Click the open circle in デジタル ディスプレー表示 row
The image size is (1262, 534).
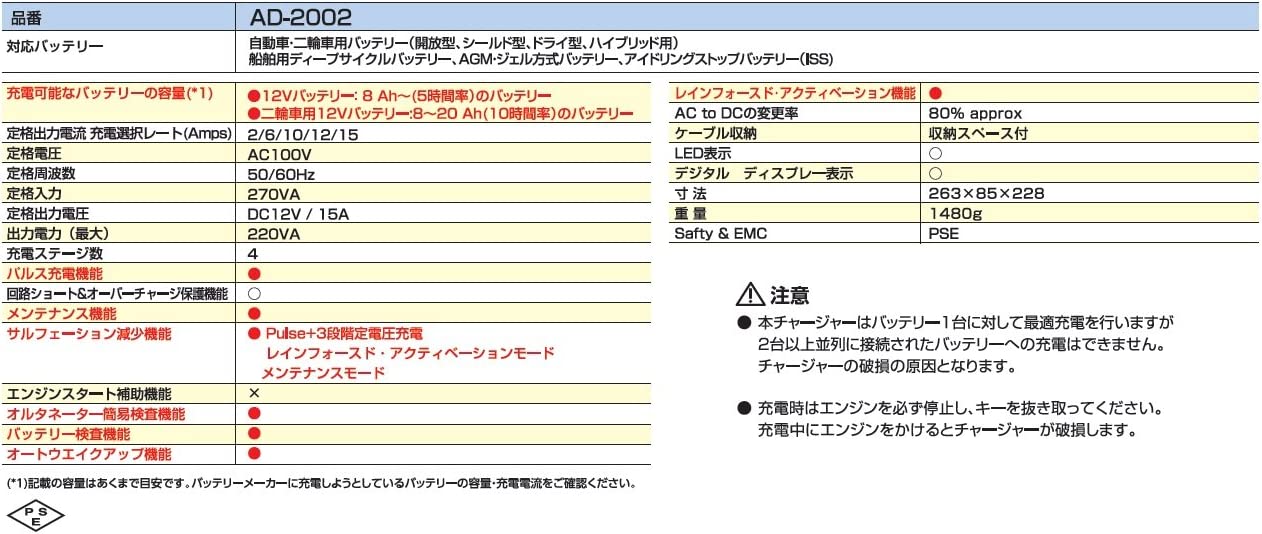click(935, 174)
